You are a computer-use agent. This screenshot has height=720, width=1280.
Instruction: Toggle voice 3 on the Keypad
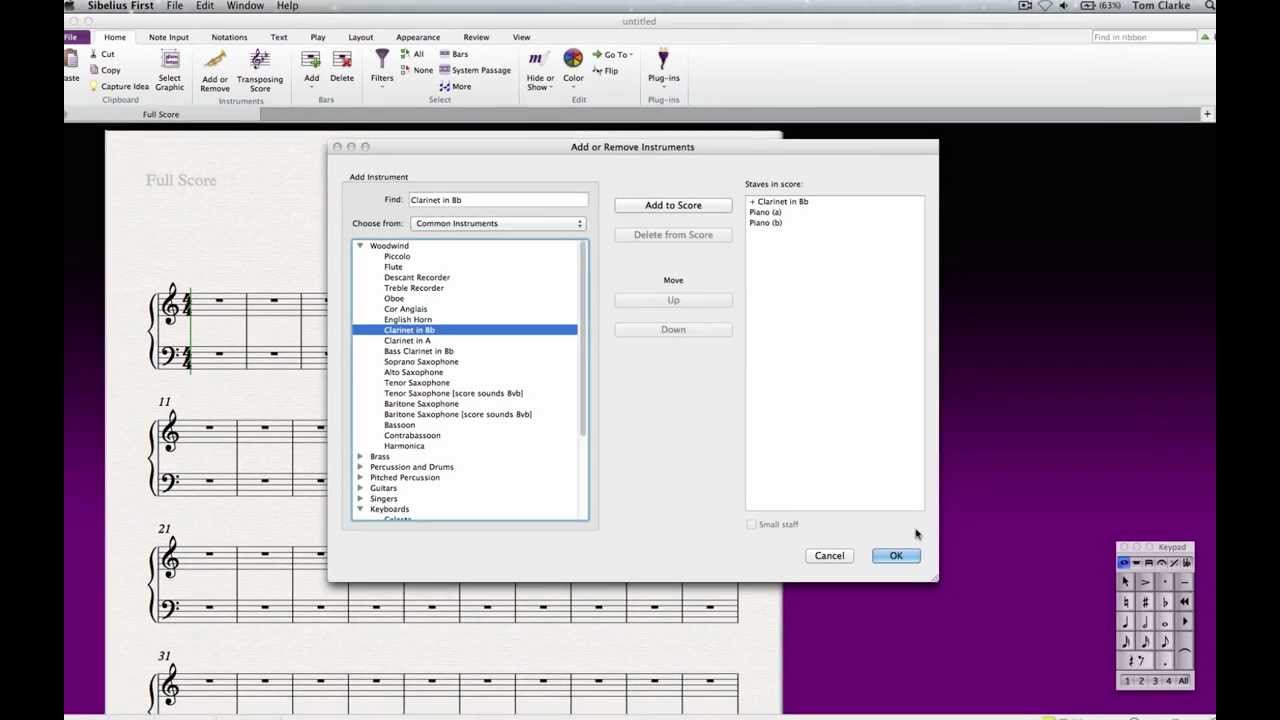click(1155, 681)
